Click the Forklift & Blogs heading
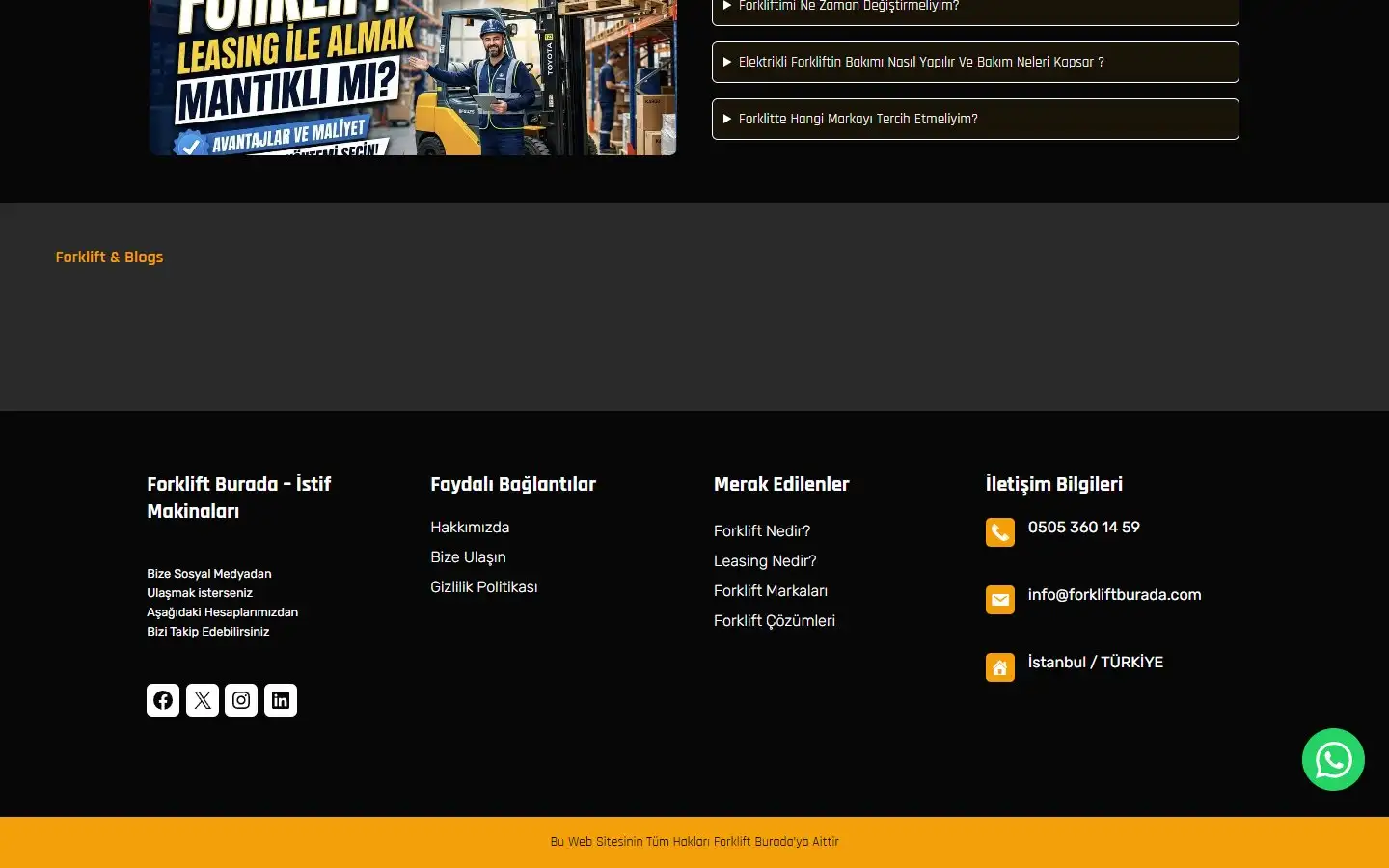The width and height of the screenshot is (1389, 868). 109,258
